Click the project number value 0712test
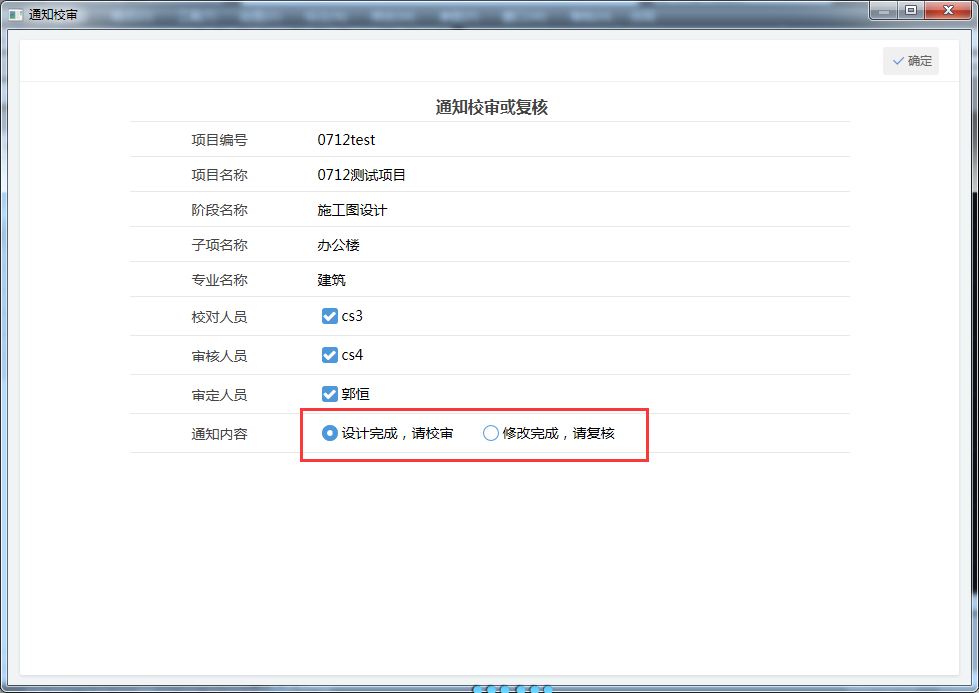Viewport: 979px width, 693px height. coord(346,140)
